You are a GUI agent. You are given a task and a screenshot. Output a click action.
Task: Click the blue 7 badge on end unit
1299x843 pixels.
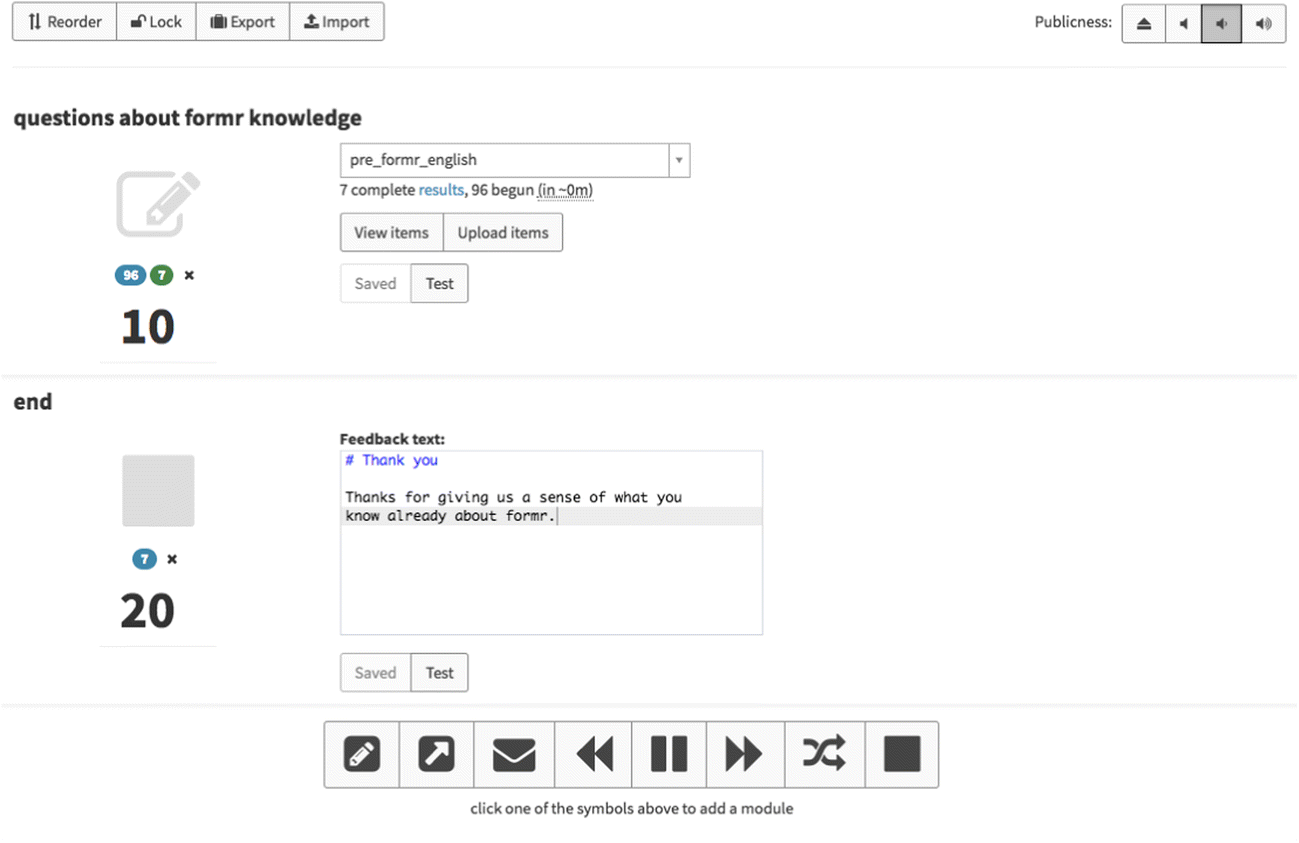[145, 559]
